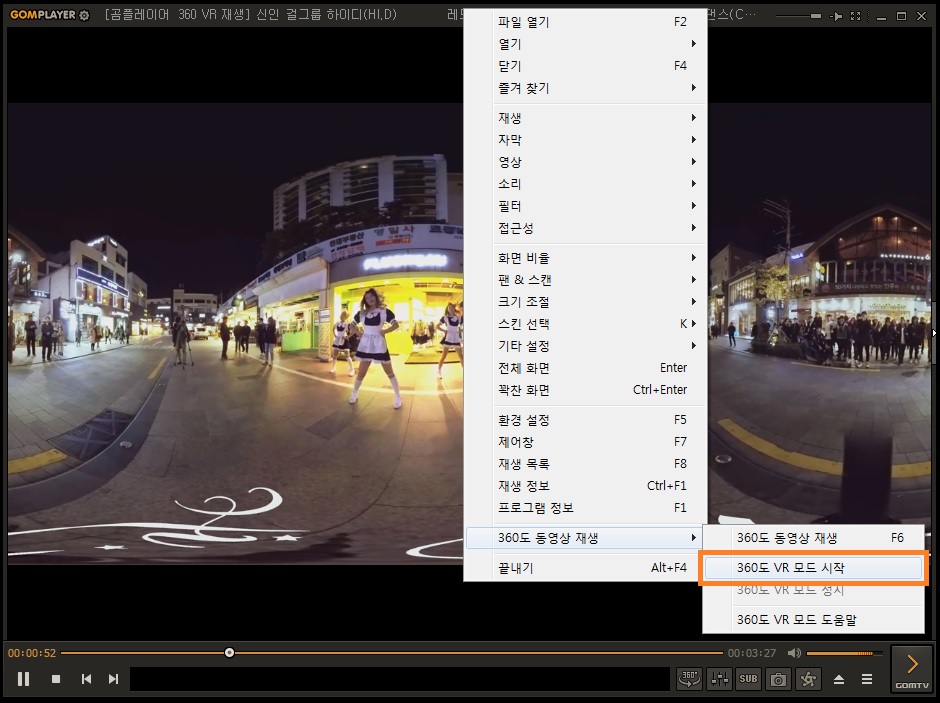Viewport: 940px width, 703px height.
Task: Adjust the volume slider bar
Action: [845, 653]
